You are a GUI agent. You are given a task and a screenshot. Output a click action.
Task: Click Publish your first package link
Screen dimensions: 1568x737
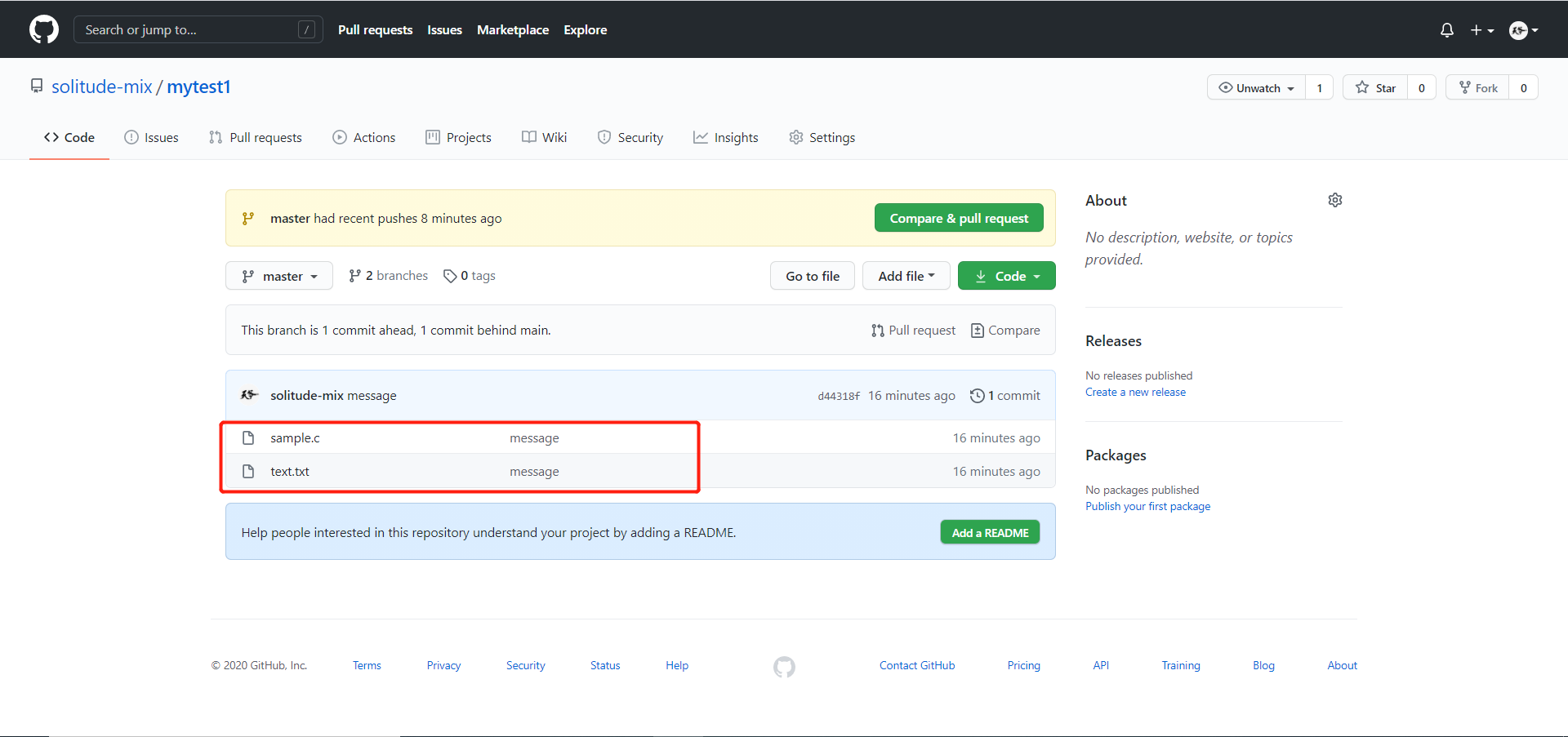coord(1147,506)
